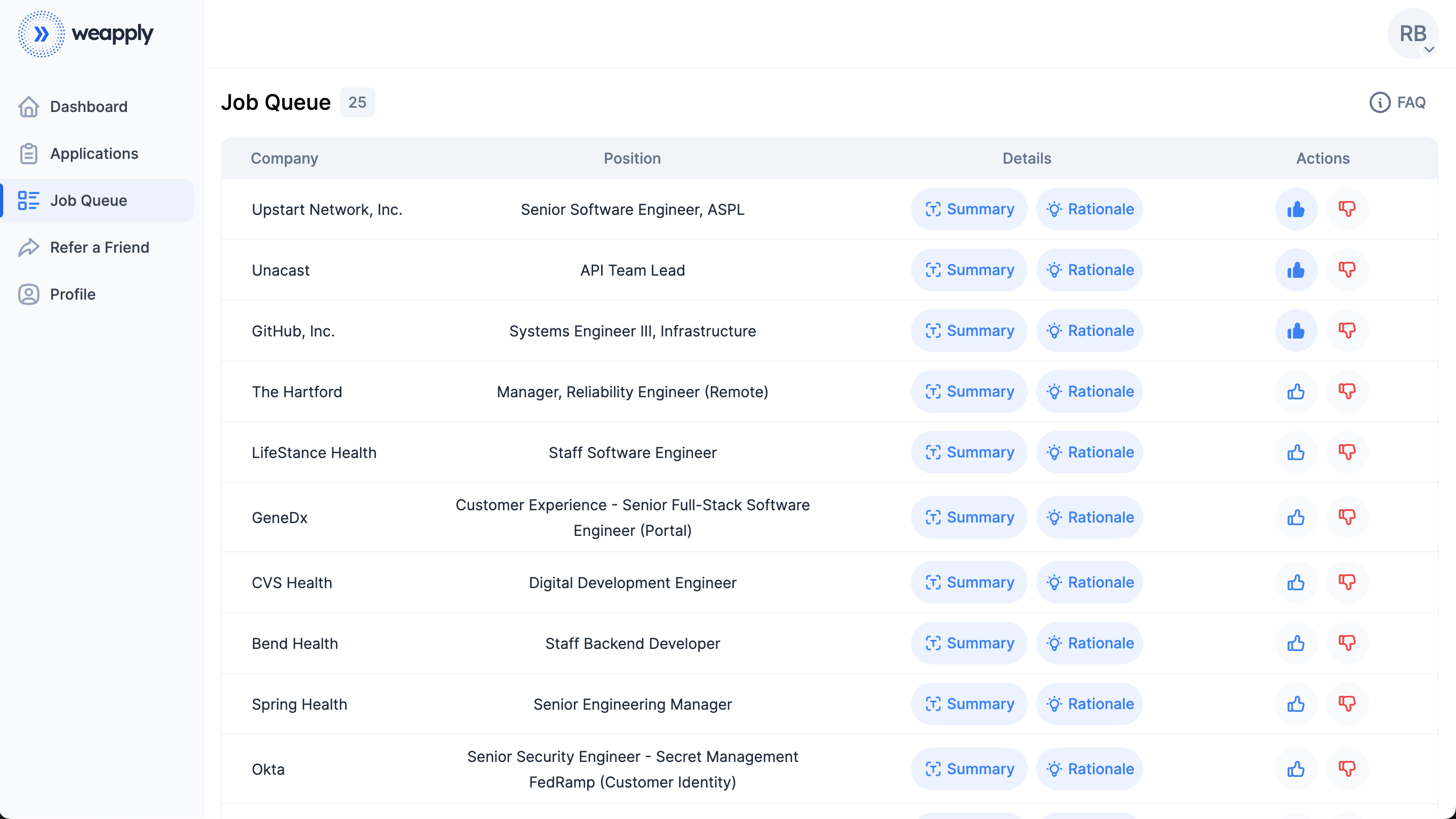The width and height of the screenshot is (1456, 819).
Task: Remove the like on GitHub, Inc. job
Action: coord(1295,331)
